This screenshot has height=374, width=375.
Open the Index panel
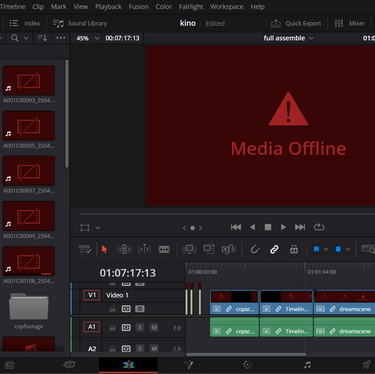pos(25,23)
